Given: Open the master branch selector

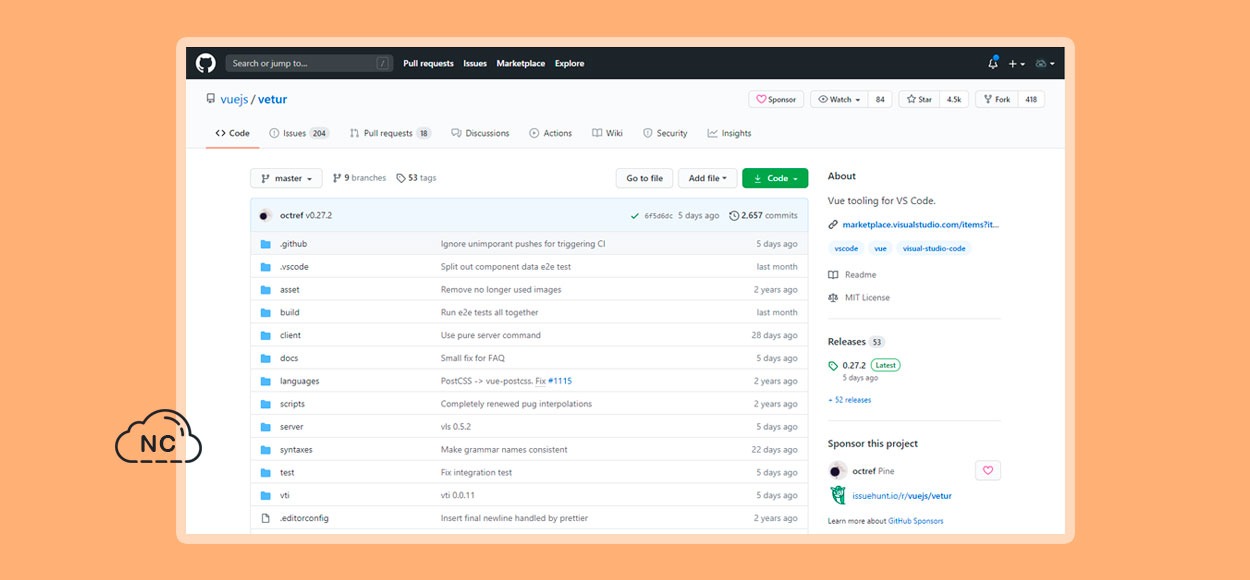Looking at the screenshot, I should 286,178.
